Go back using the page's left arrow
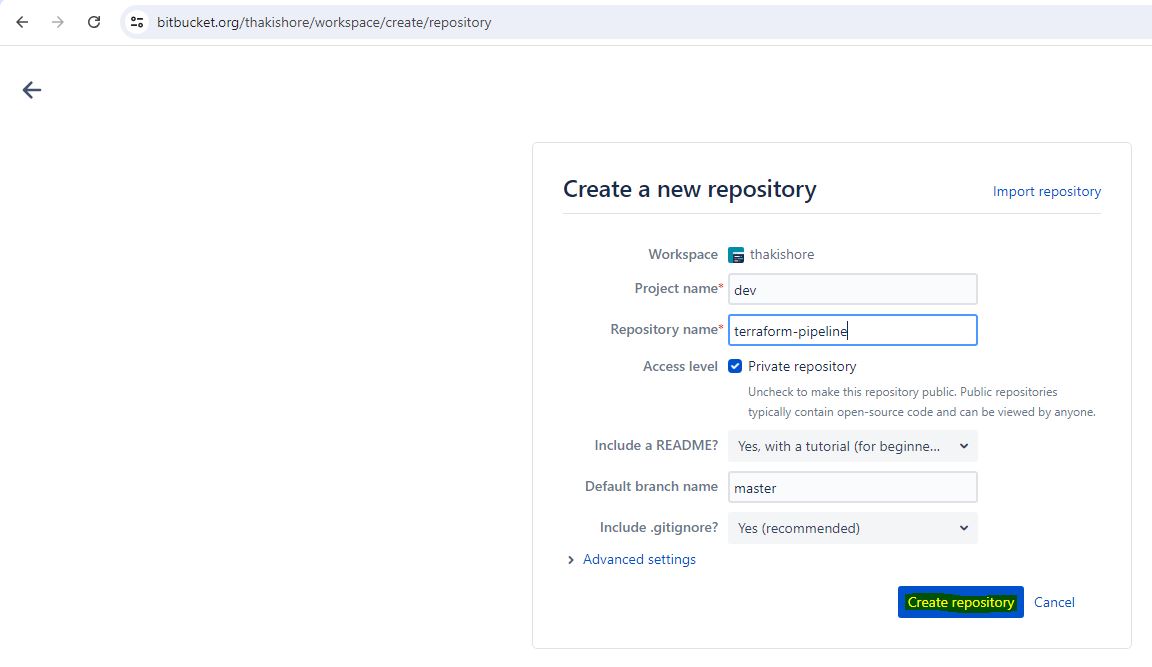Image resolution: width=1152 pixels, height=667 pixels. (x=32, y=90)
